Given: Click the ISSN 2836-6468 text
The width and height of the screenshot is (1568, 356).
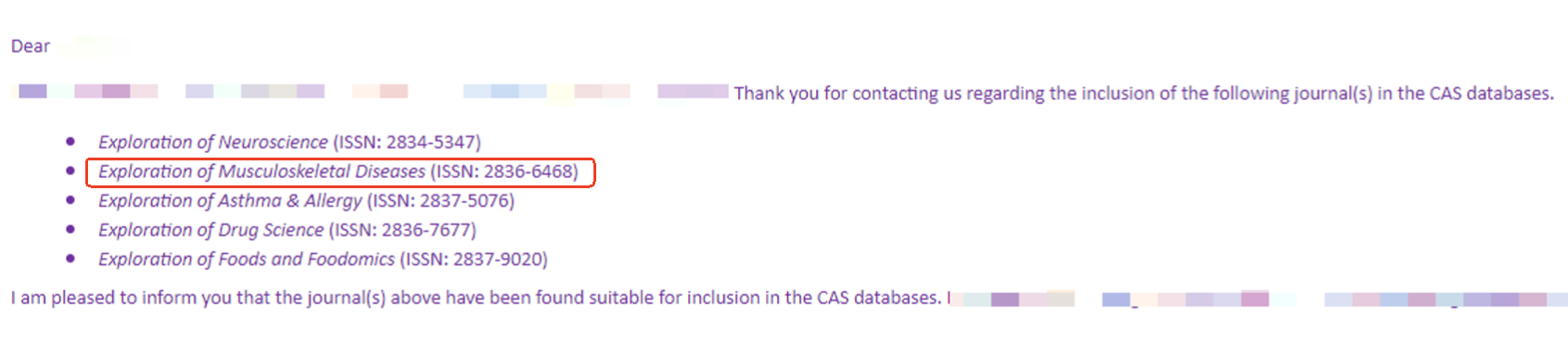Looking at the screenshot, I should coord(504,172).
